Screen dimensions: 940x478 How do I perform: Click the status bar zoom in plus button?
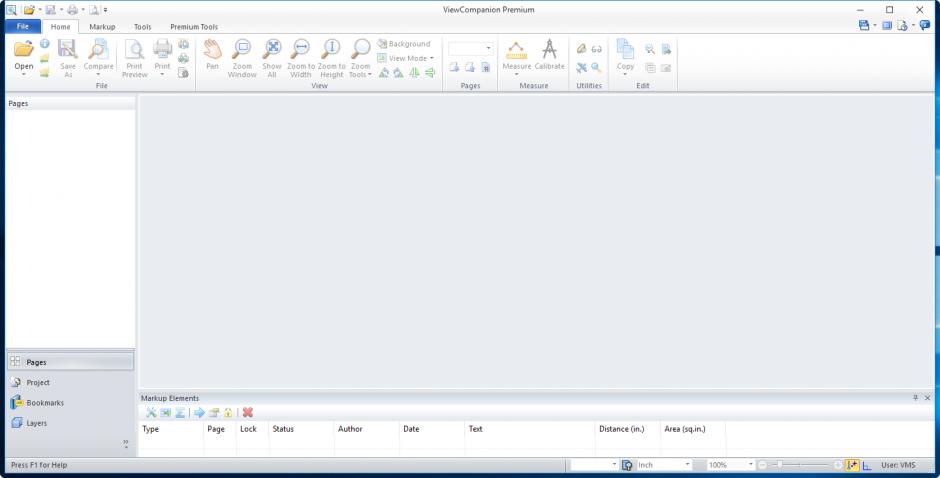tap(838, 465)
